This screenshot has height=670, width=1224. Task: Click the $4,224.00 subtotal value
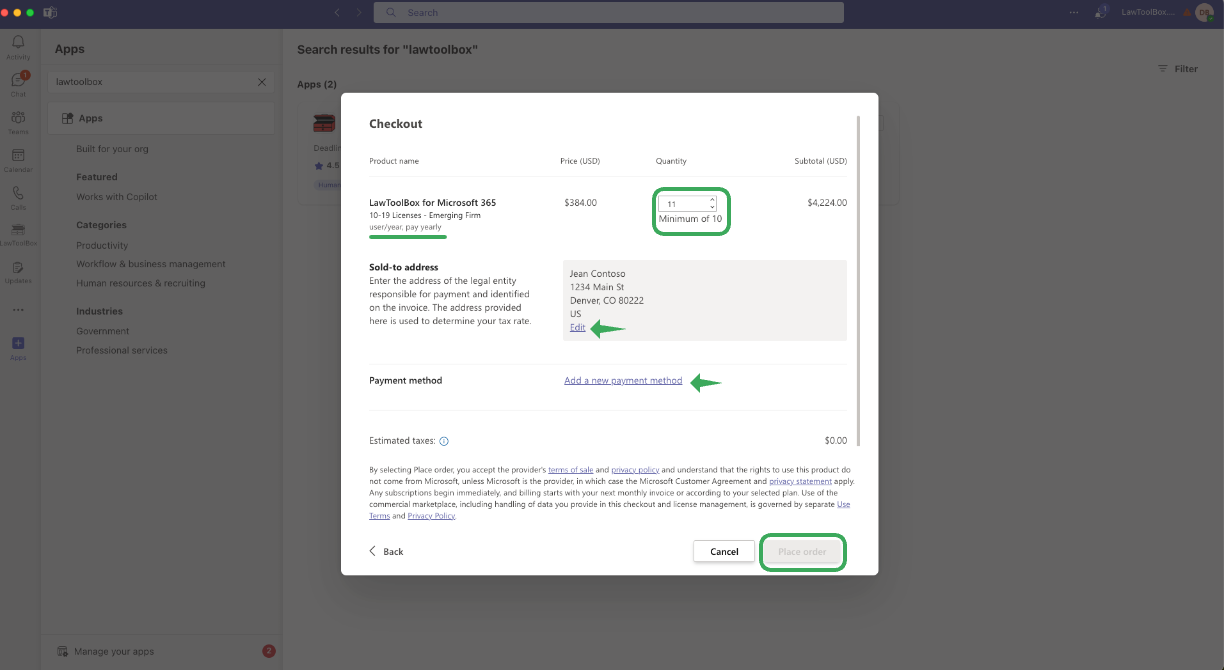(x=827, y=203)
